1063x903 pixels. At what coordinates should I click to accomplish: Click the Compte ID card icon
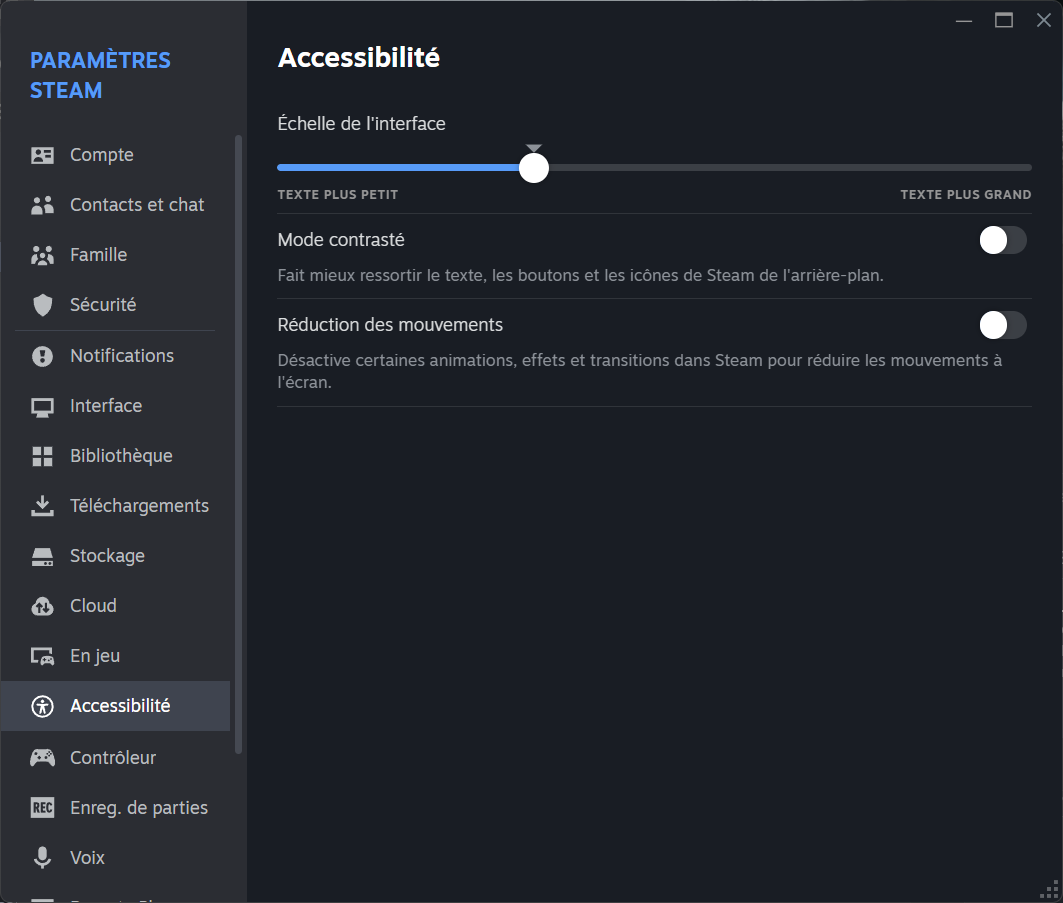click(x=42, y=155)
